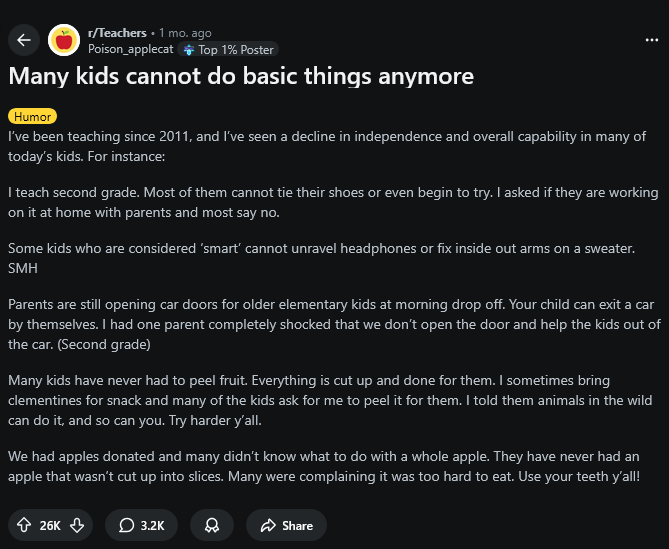Image resolution: width=669 pixels, height=549 pixels.
Task: Open the r/Teachers apple avatar
Action: pos(64,40)
